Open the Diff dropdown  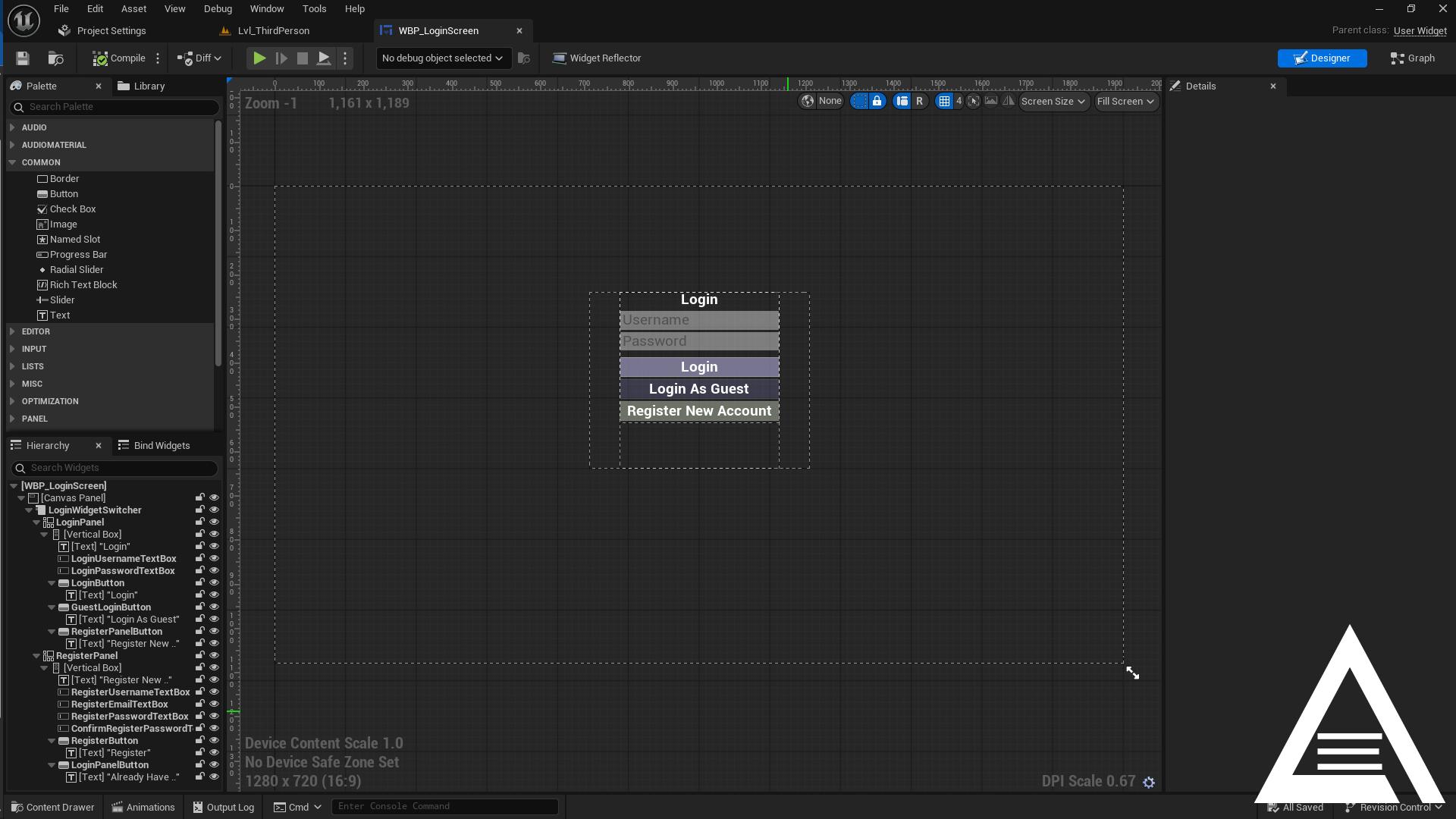(x=199, y=58)
